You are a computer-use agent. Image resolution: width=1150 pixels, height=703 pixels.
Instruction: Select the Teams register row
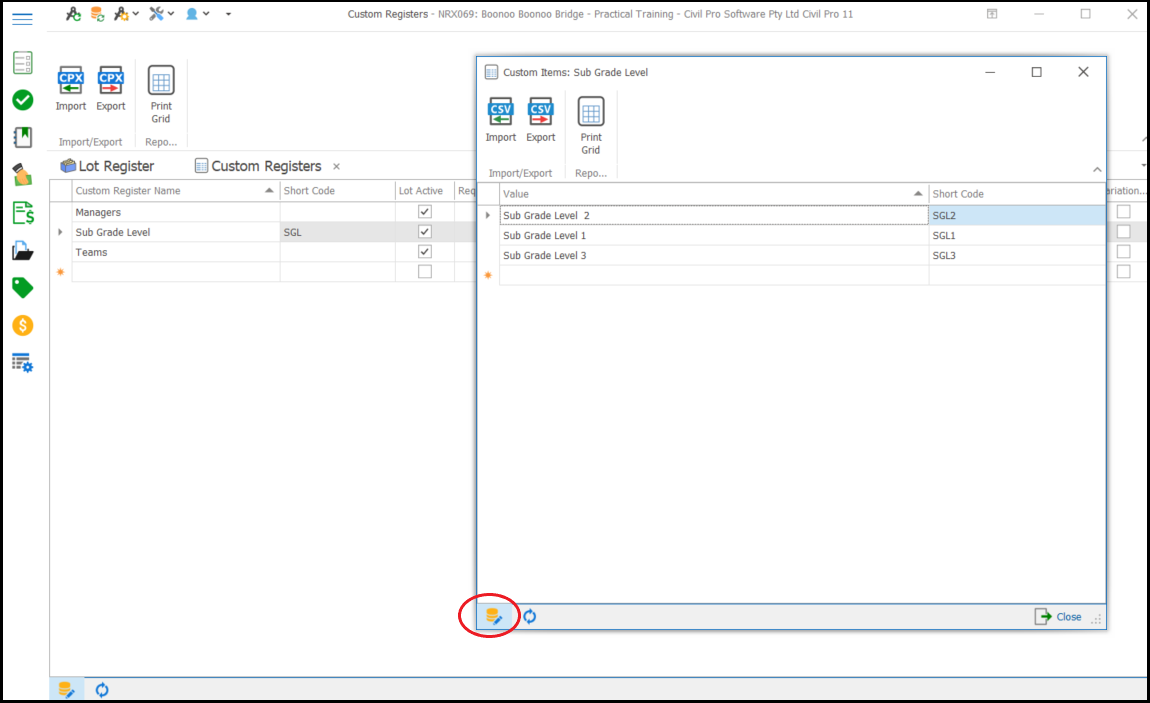175,251
